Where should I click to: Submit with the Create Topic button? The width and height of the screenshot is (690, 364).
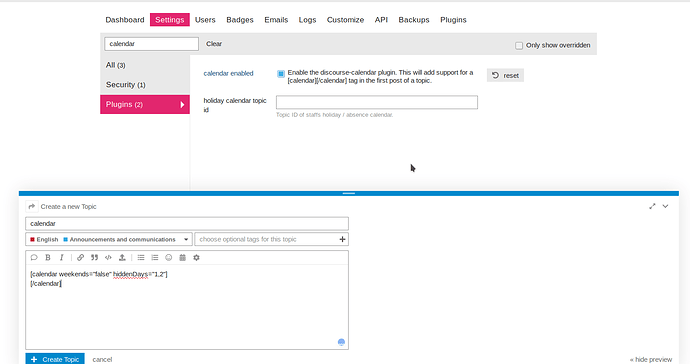[x=55, y=359]
